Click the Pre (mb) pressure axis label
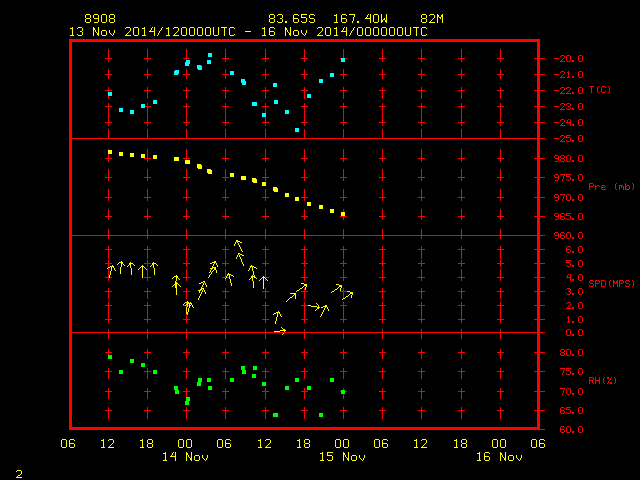The image size is (640, 480). [x=611, y=187]
